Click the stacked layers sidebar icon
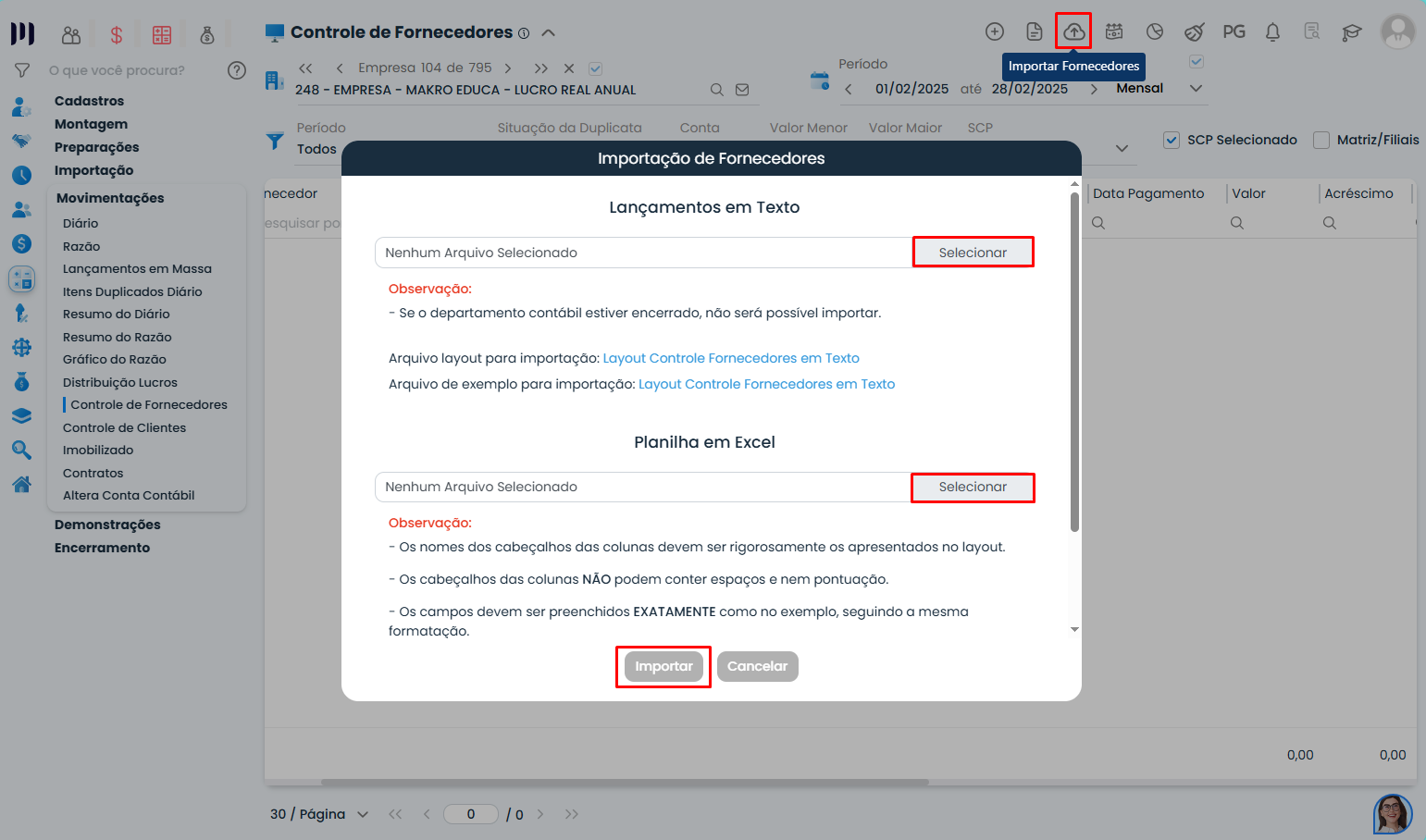 (21, 416)
